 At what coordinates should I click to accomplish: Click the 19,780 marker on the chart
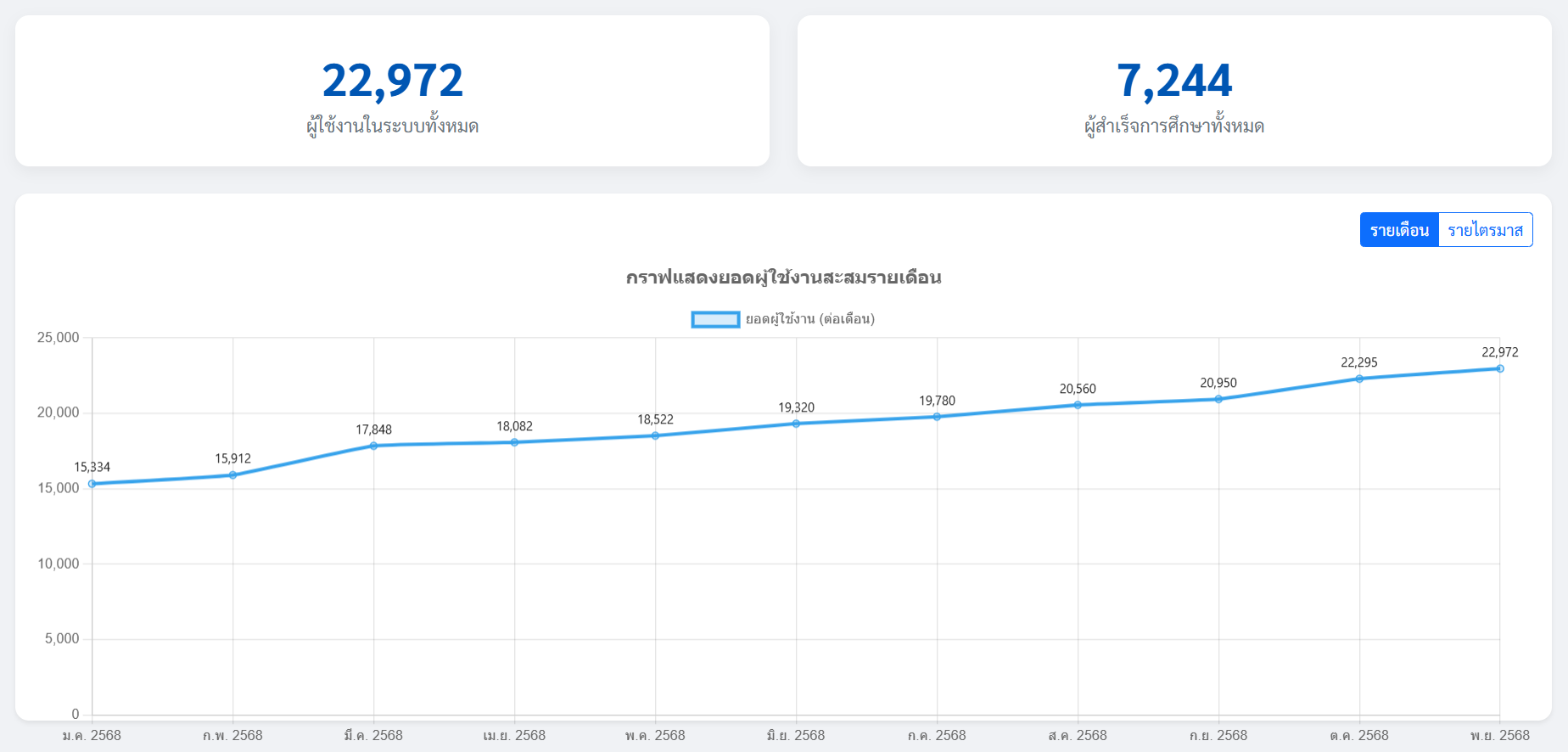(x=937, y=417)
